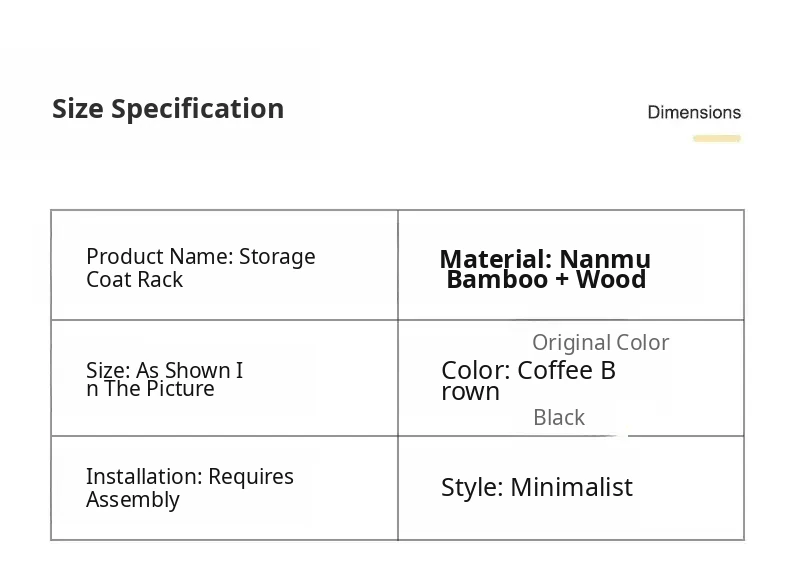The width and height of the screenshot is (790, 585).
Task: Click the 'Installation: Requires' text line
Action: [189, 476]
